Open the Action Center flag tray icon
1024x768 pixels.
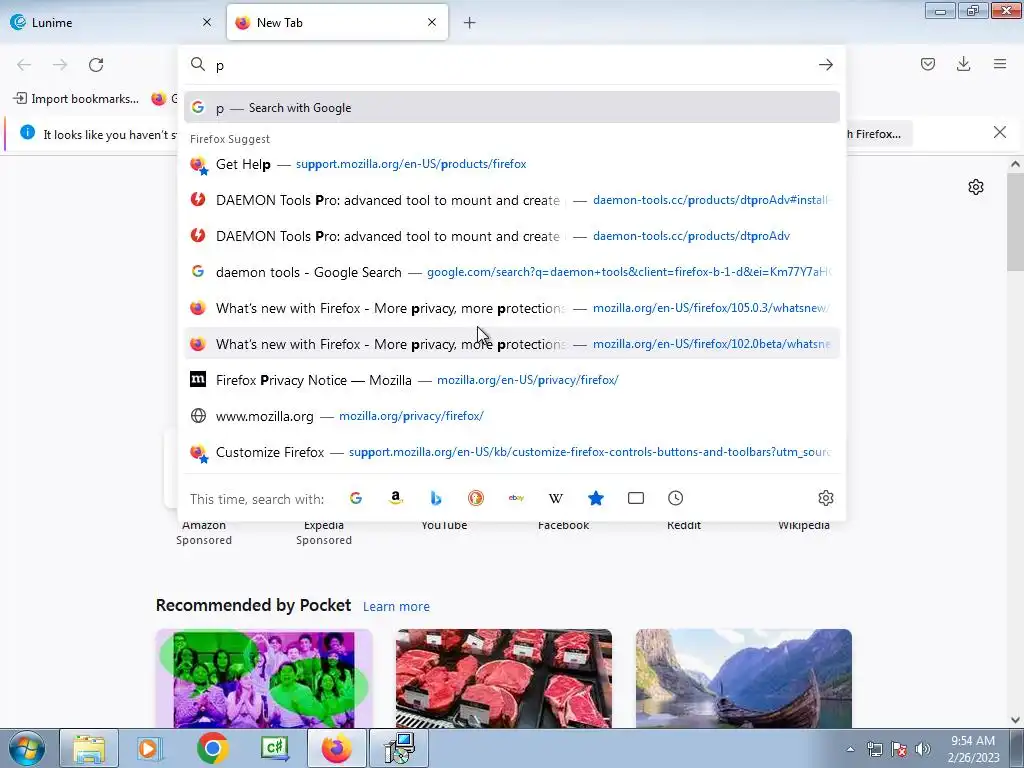(899, 749)
